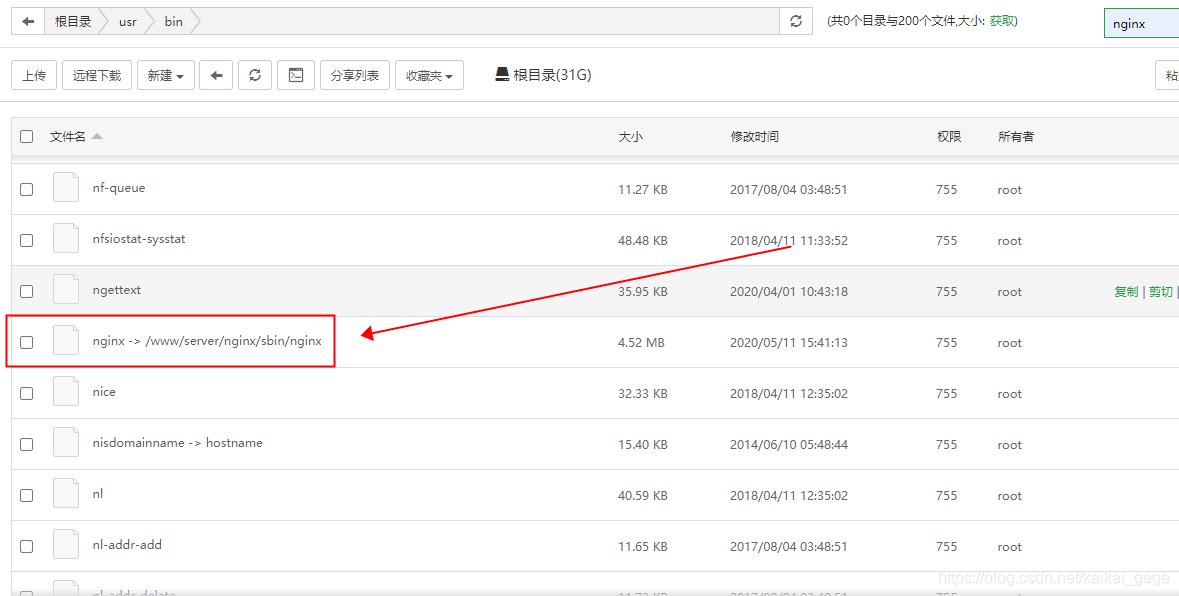Viewport: 1179px width, 596px height.
Task: Click date 2014/06/10 05:48:44
Action: [x=789, y=445]
